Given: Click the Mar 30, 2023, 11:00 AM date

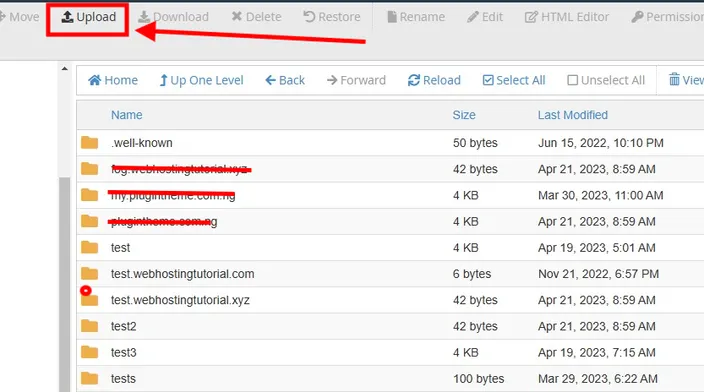Looking at the screenshot, I should pyautogui.click(x=601, y=196).
